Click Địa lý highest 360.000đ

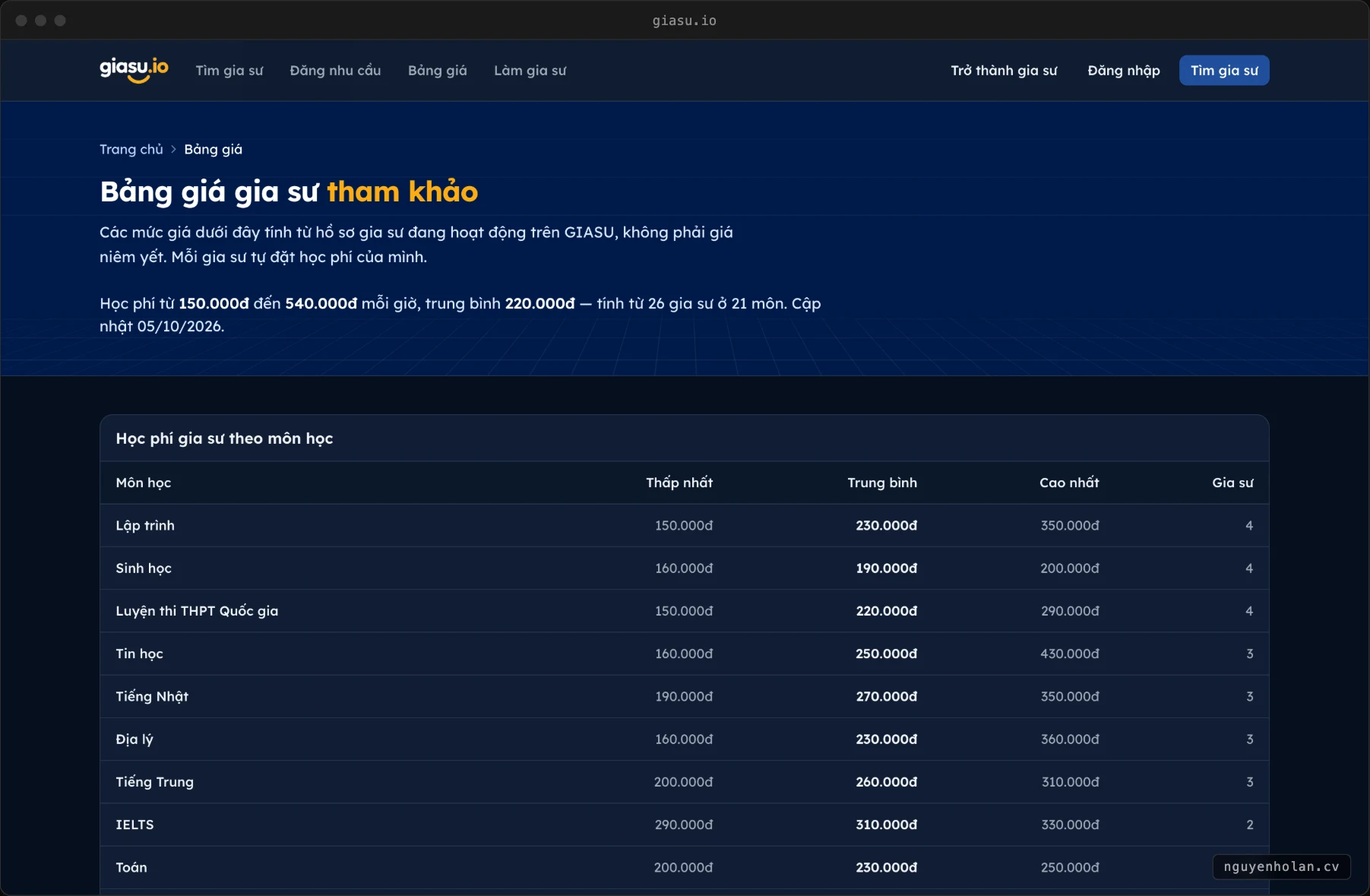tap(1070, 739)
